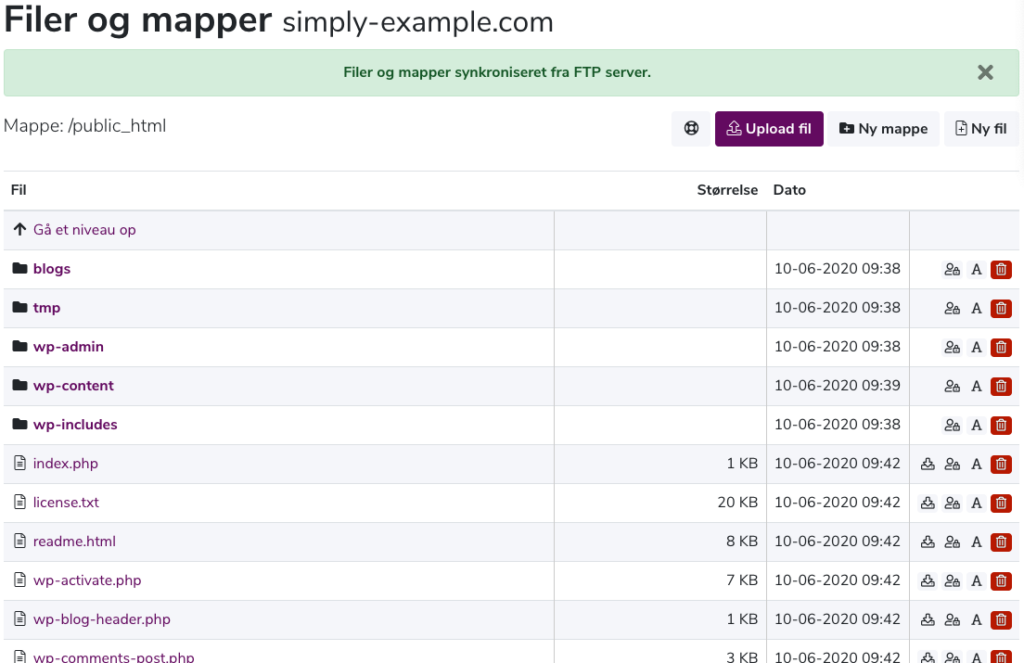This screenshot has height=663, width=1024.
Task: Open the wp-includes folder
Action: click(x=75, y=425)
